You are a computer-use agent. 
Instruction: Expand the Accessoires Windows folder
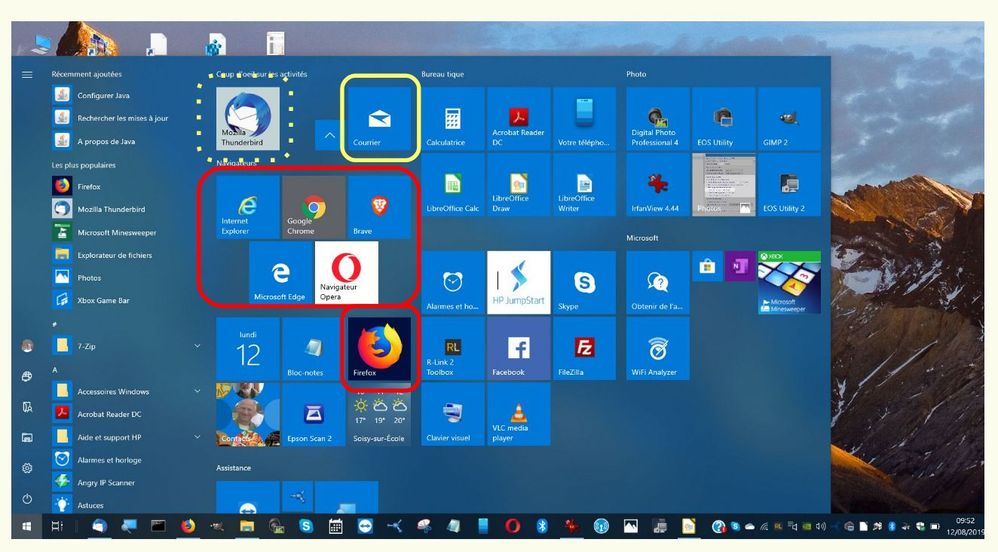[197, 391]
